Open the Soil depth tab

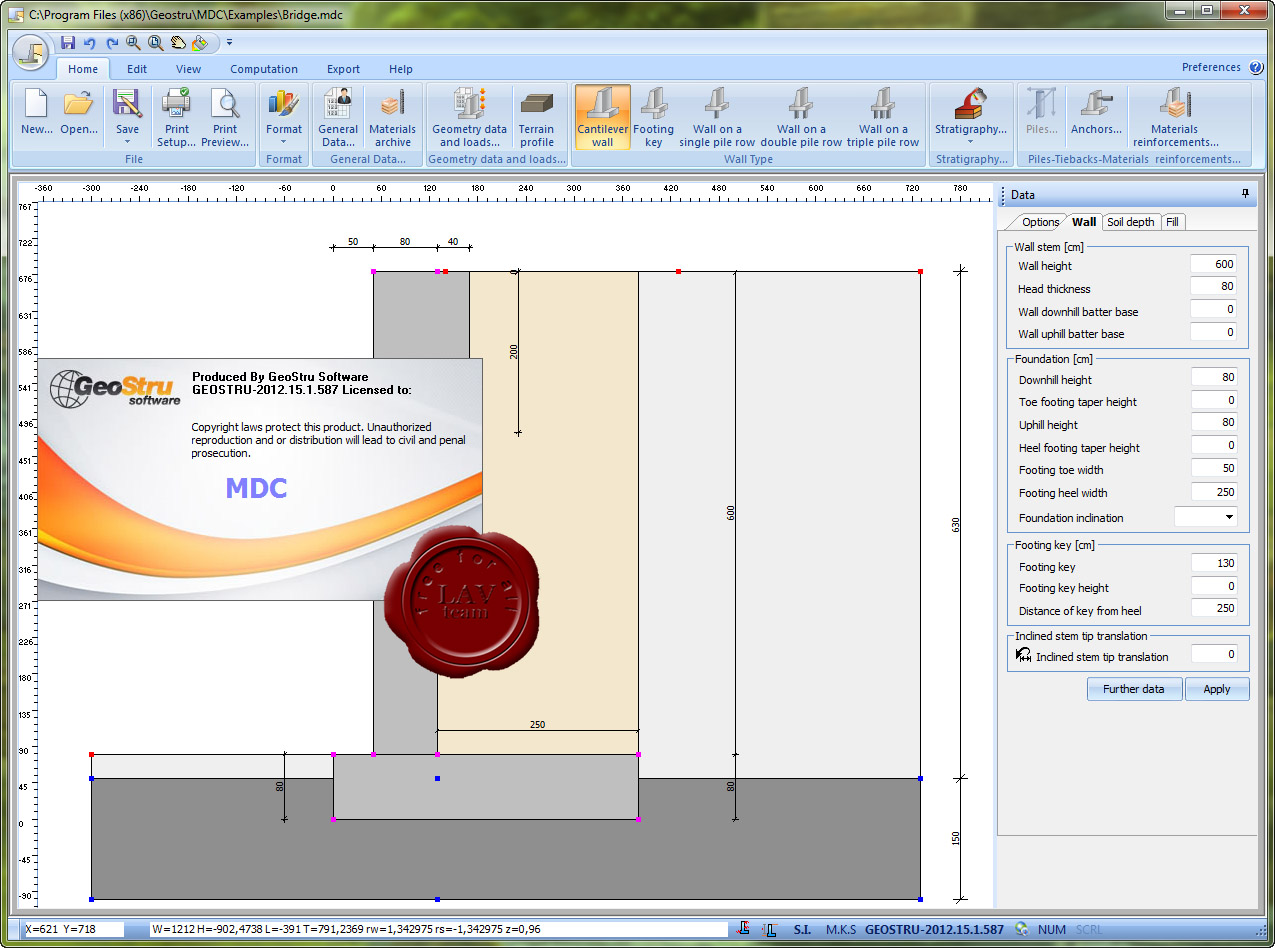click(1131, 222)
